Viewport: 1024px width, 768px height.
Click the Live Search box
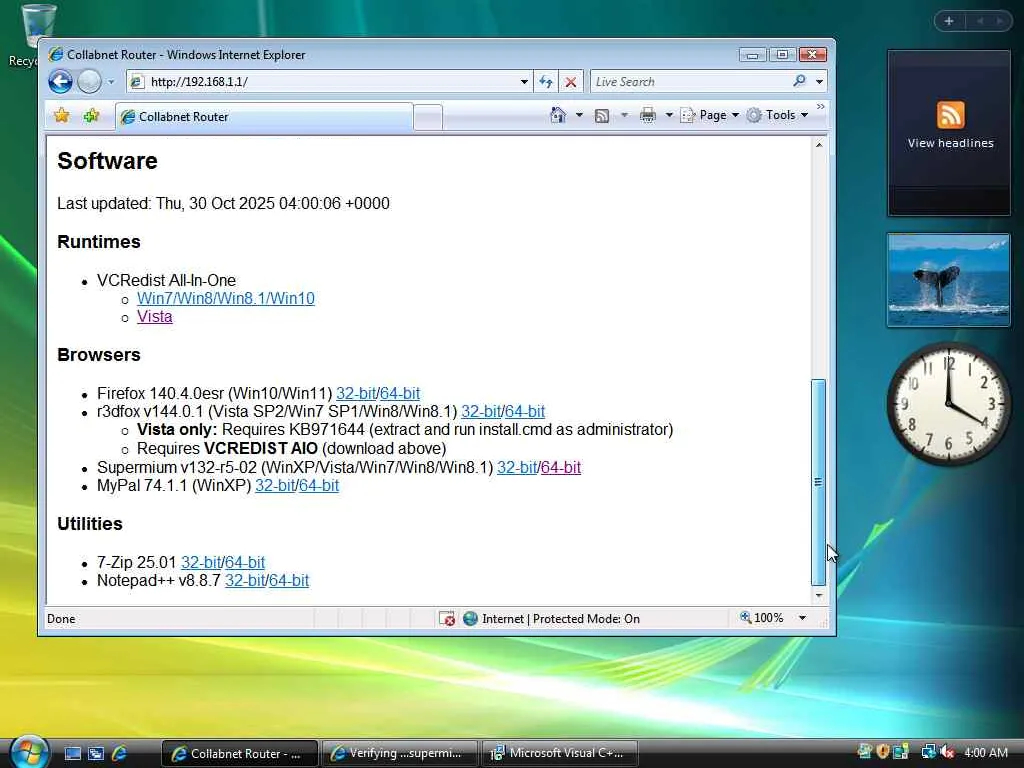point(689,82)
